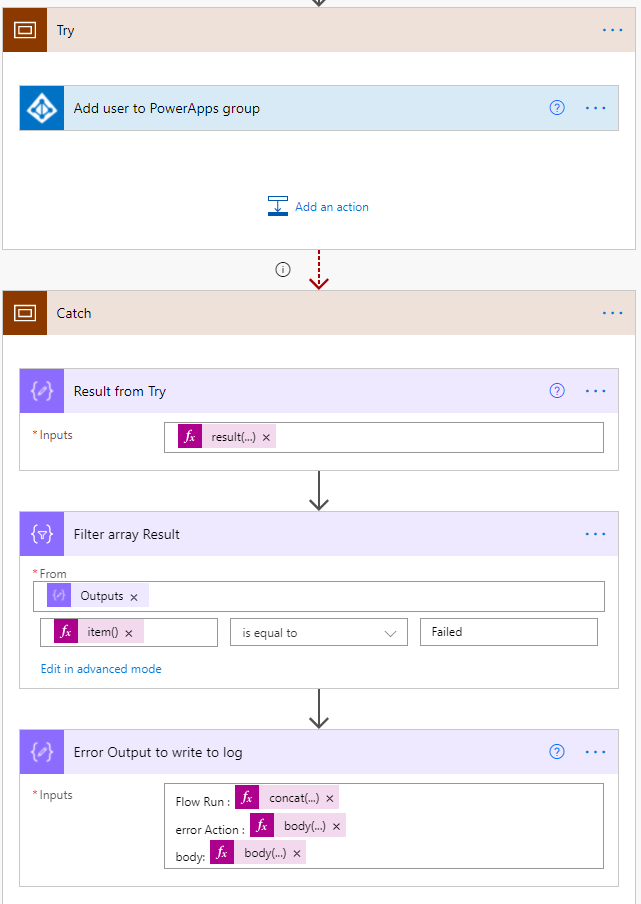Collapse the Try scope header
This screenshot has height=904, width=641.
point(300,30)
